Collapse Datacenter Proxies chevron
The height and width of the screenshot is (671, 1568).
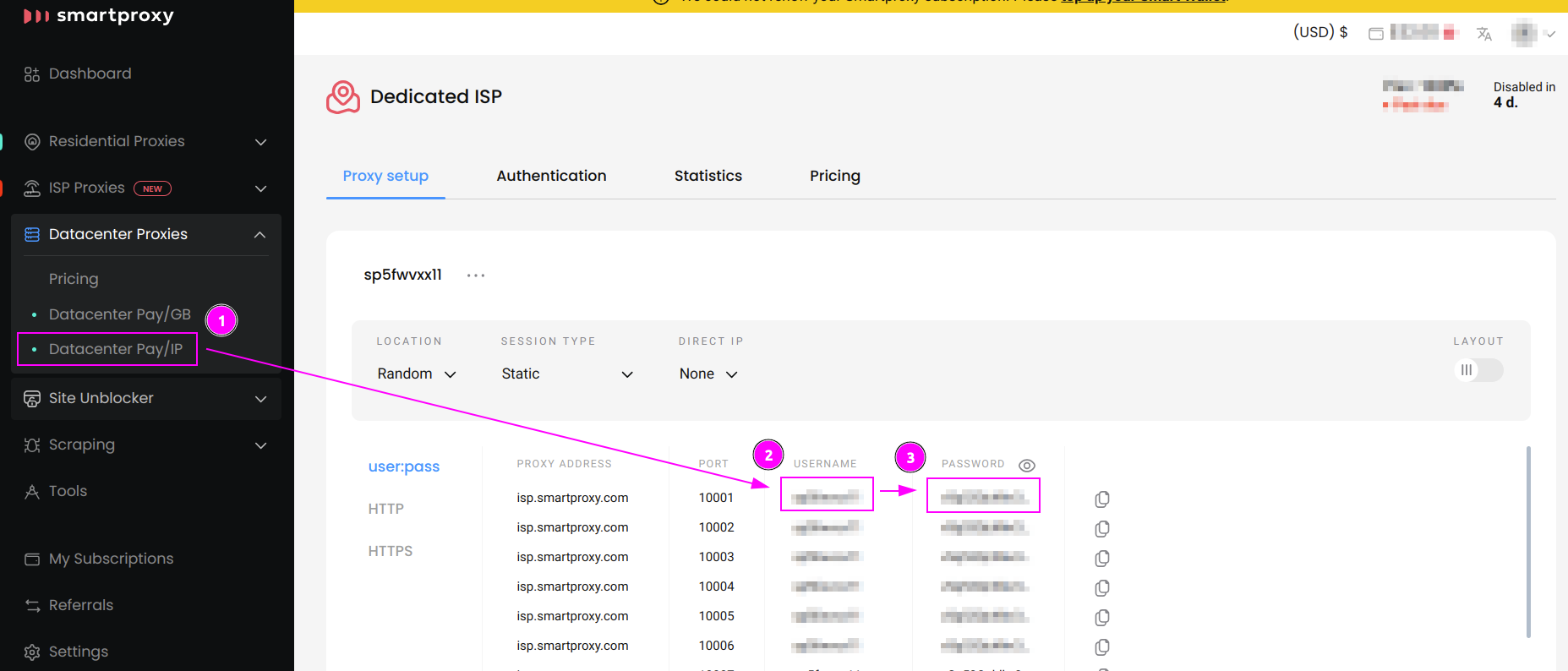[x=260, y=235]
